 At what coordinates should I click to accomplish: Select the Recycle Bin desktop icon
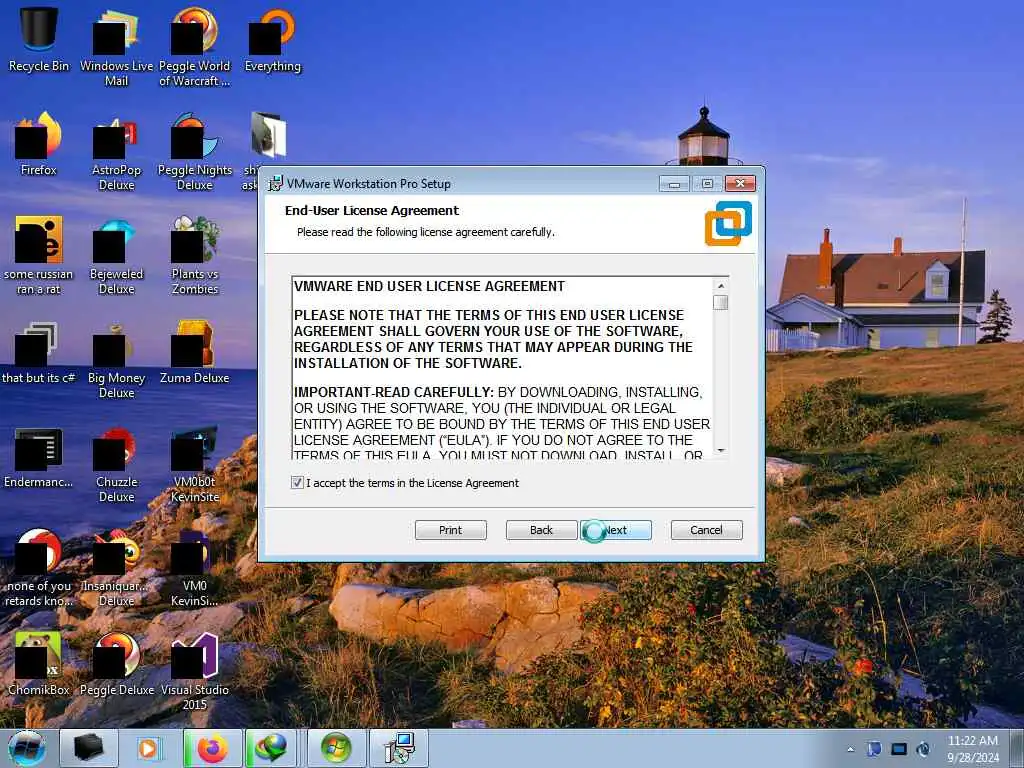click(x=39, y=40)
